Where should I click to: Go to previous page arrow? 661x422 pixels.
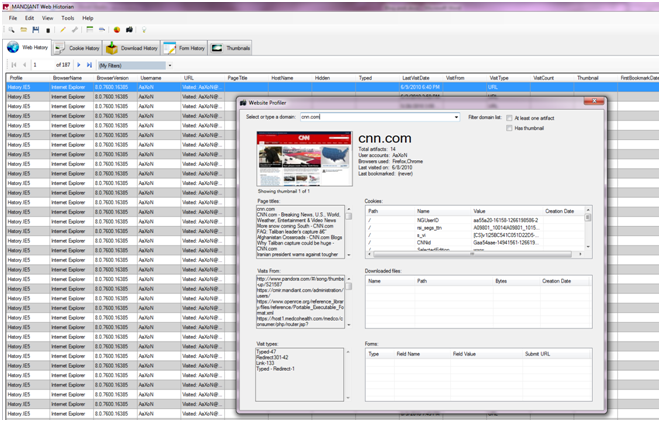pos(24,65)
